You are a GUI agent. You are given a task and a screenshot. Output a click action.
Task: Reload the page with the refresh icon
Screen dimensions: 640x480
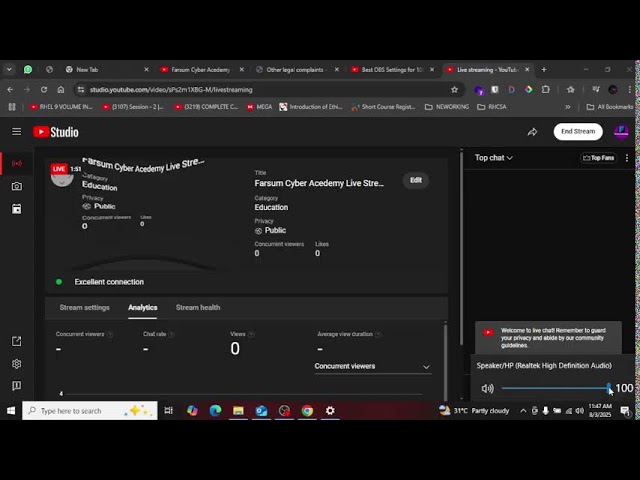44,89
